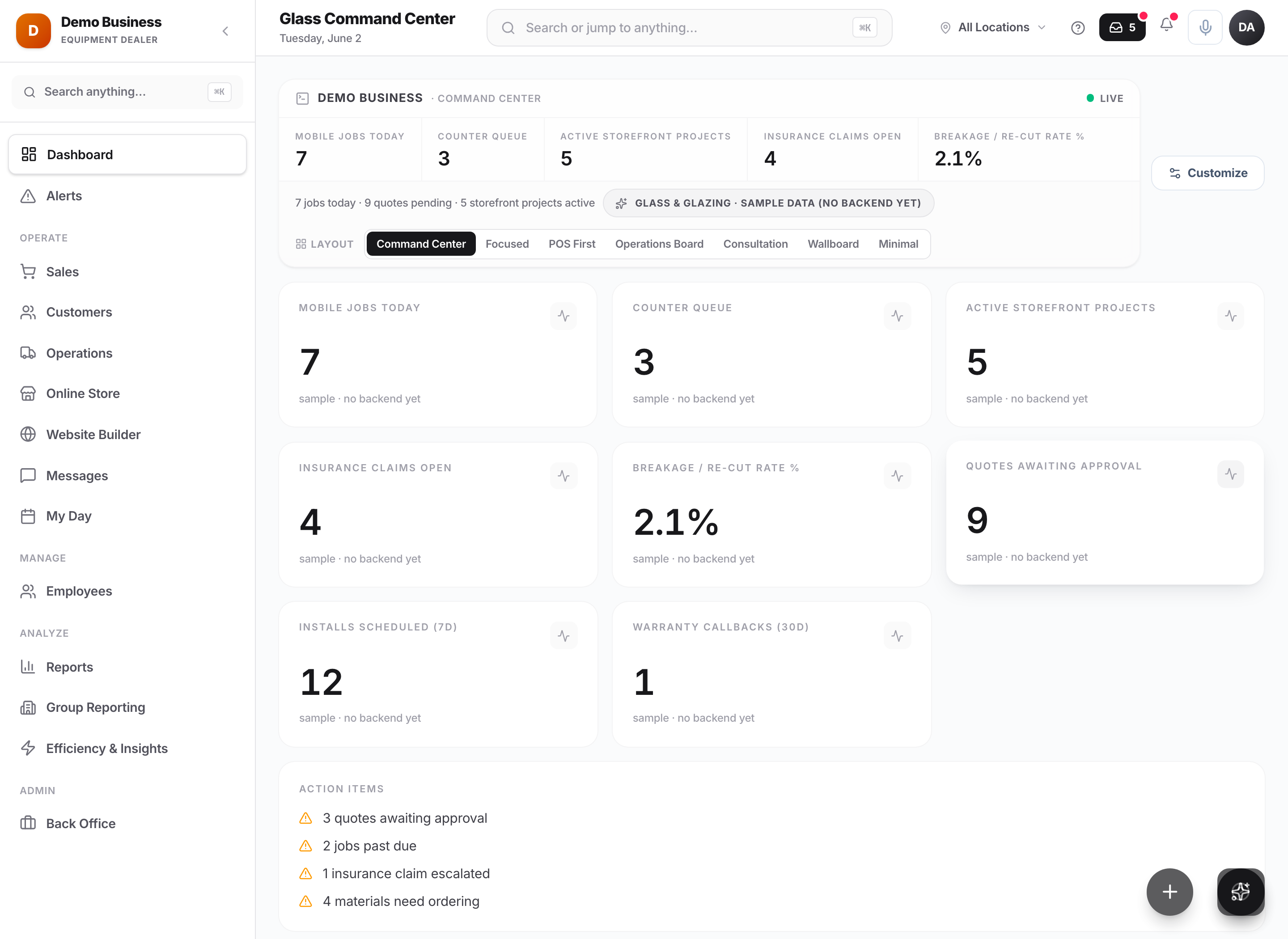
Task: Select the Focused layout option
Action: [506, 244]
